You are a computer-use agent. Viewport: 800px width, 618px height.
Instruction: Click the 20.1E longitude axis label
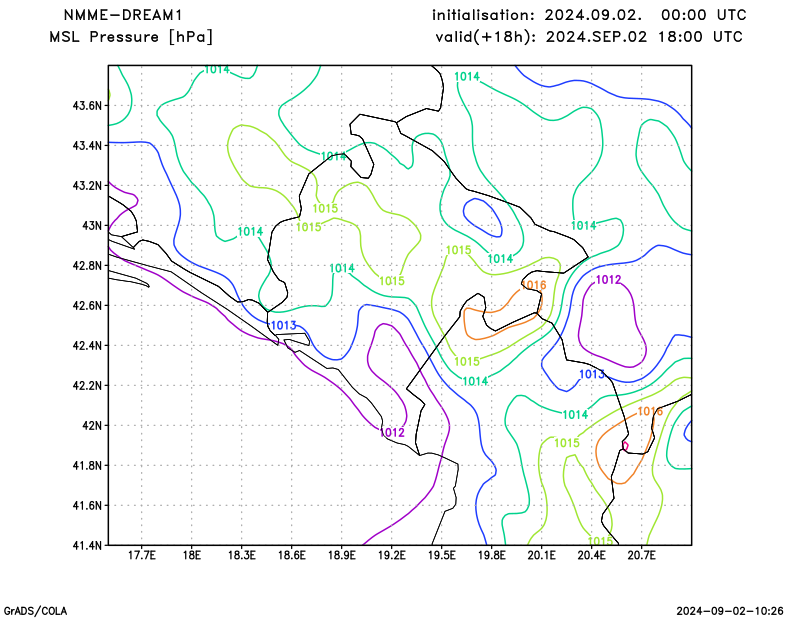(x=541, y=555)
